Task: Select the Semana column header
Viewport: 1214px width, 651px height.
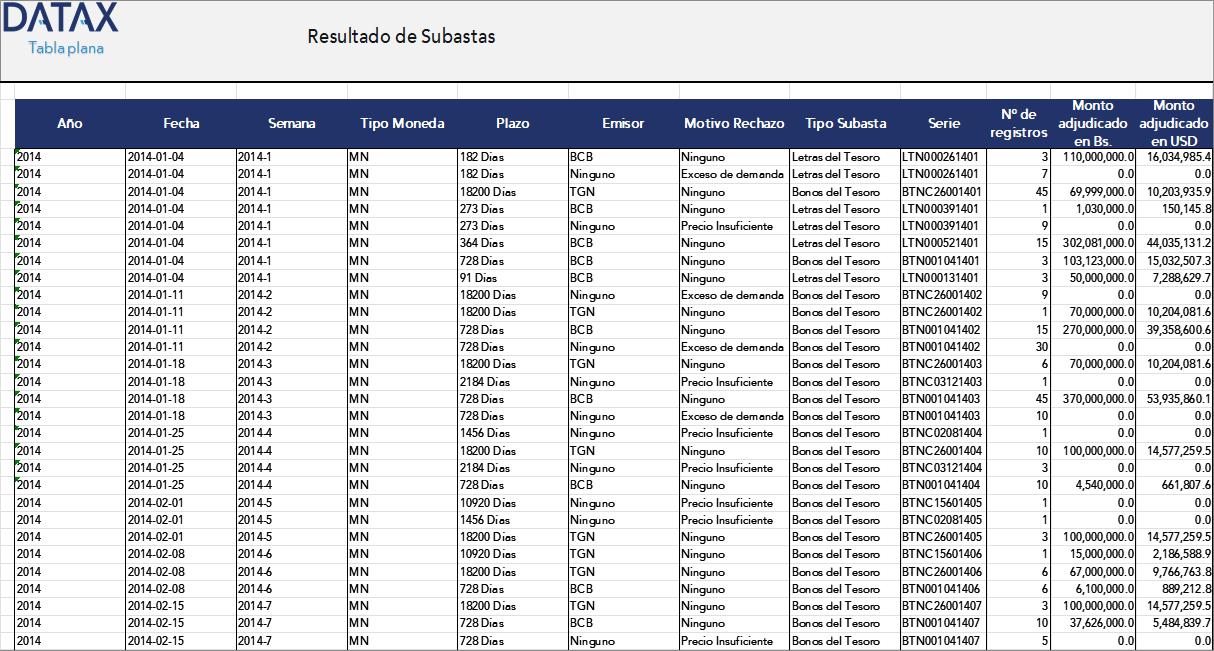Action: (292, 124)
